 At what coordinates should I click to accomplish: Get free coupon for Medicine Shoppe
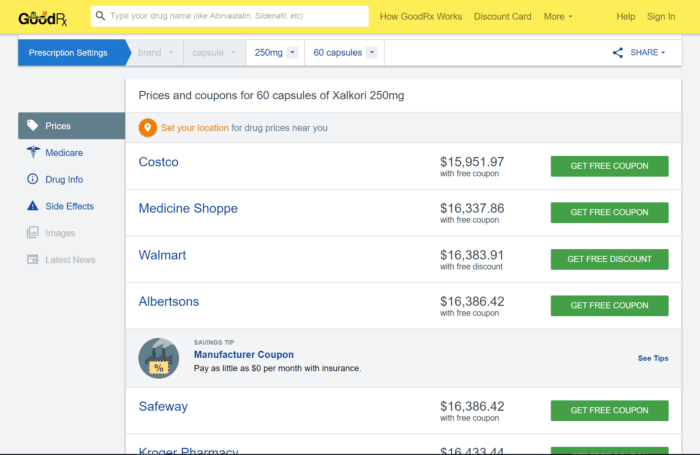[x=609, y=213]
